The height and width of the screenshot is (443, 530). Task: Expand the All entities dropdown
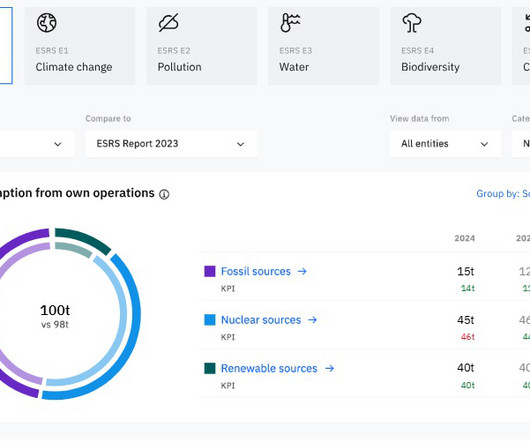pyautogui.click(x=445, y=144)
